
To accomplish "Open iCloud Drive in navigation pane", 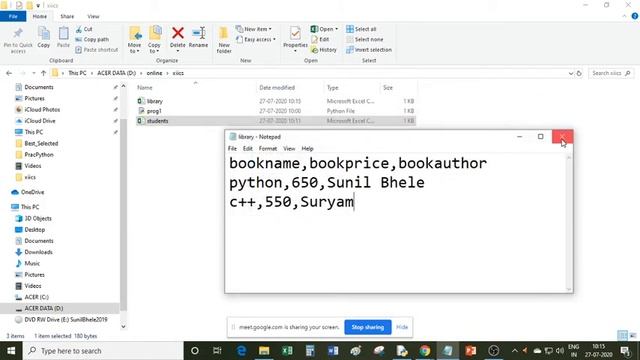I will (40, 121).
